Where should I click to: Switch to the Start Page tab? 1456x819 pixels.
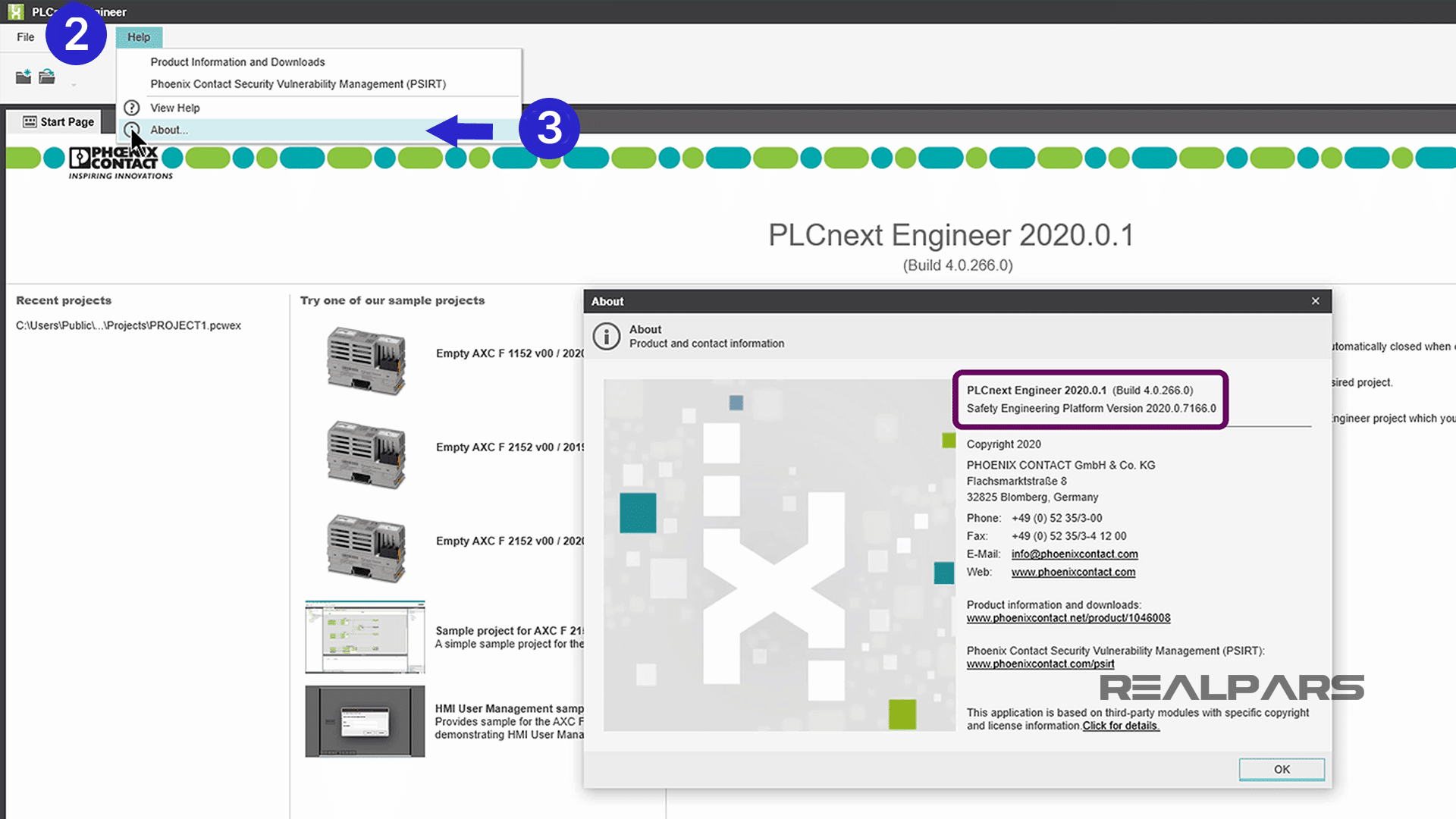coord(58,122)
